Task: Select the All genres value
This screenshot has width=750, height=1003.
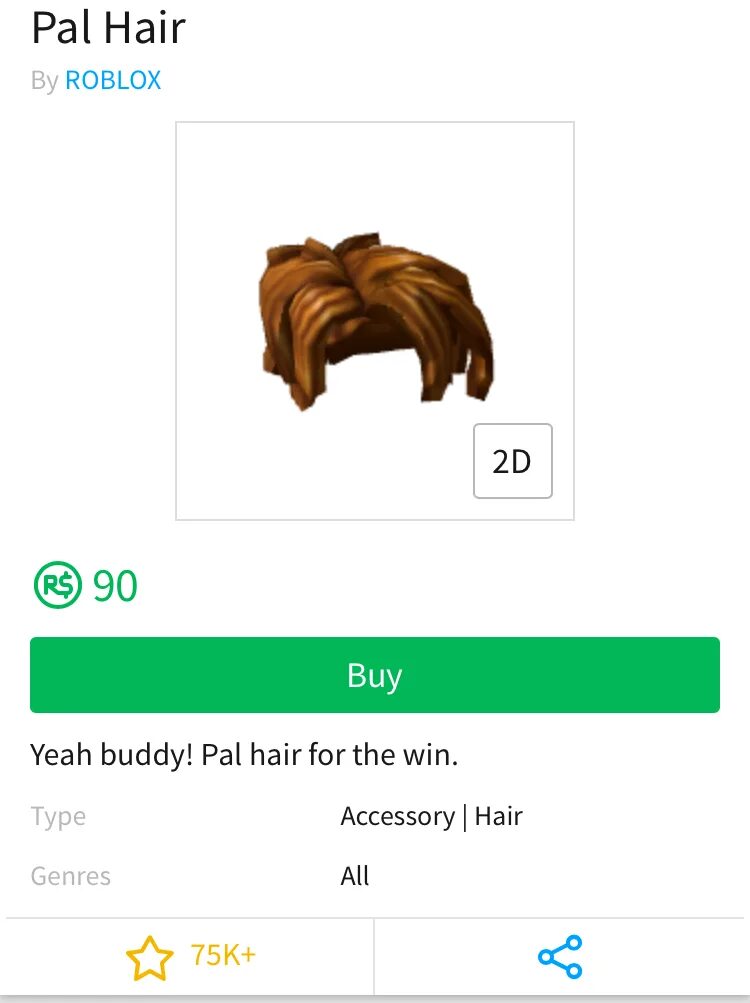Action: pos(355,876)
